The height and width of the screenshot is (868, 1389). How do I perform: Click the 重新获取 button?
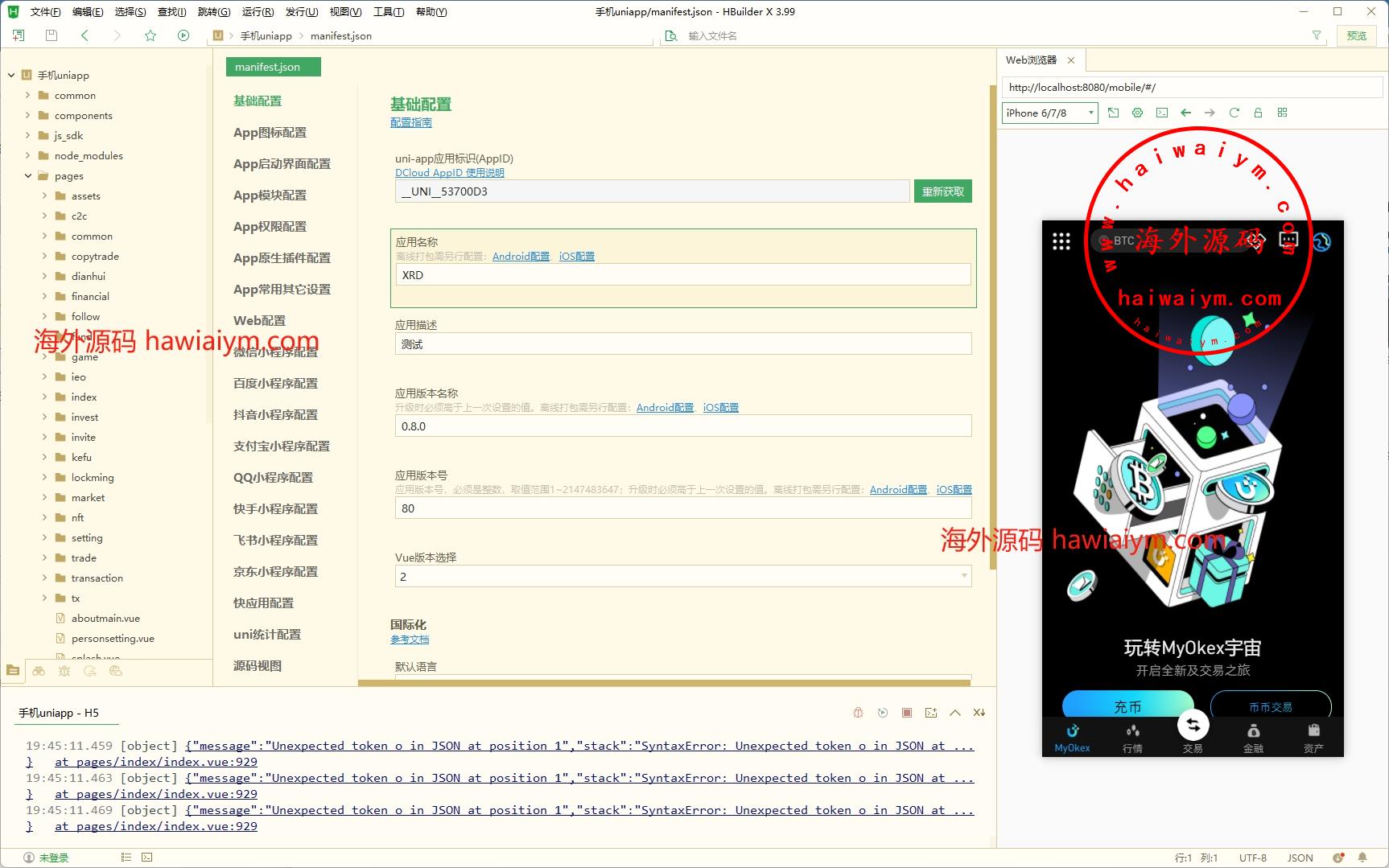point(942,191)
